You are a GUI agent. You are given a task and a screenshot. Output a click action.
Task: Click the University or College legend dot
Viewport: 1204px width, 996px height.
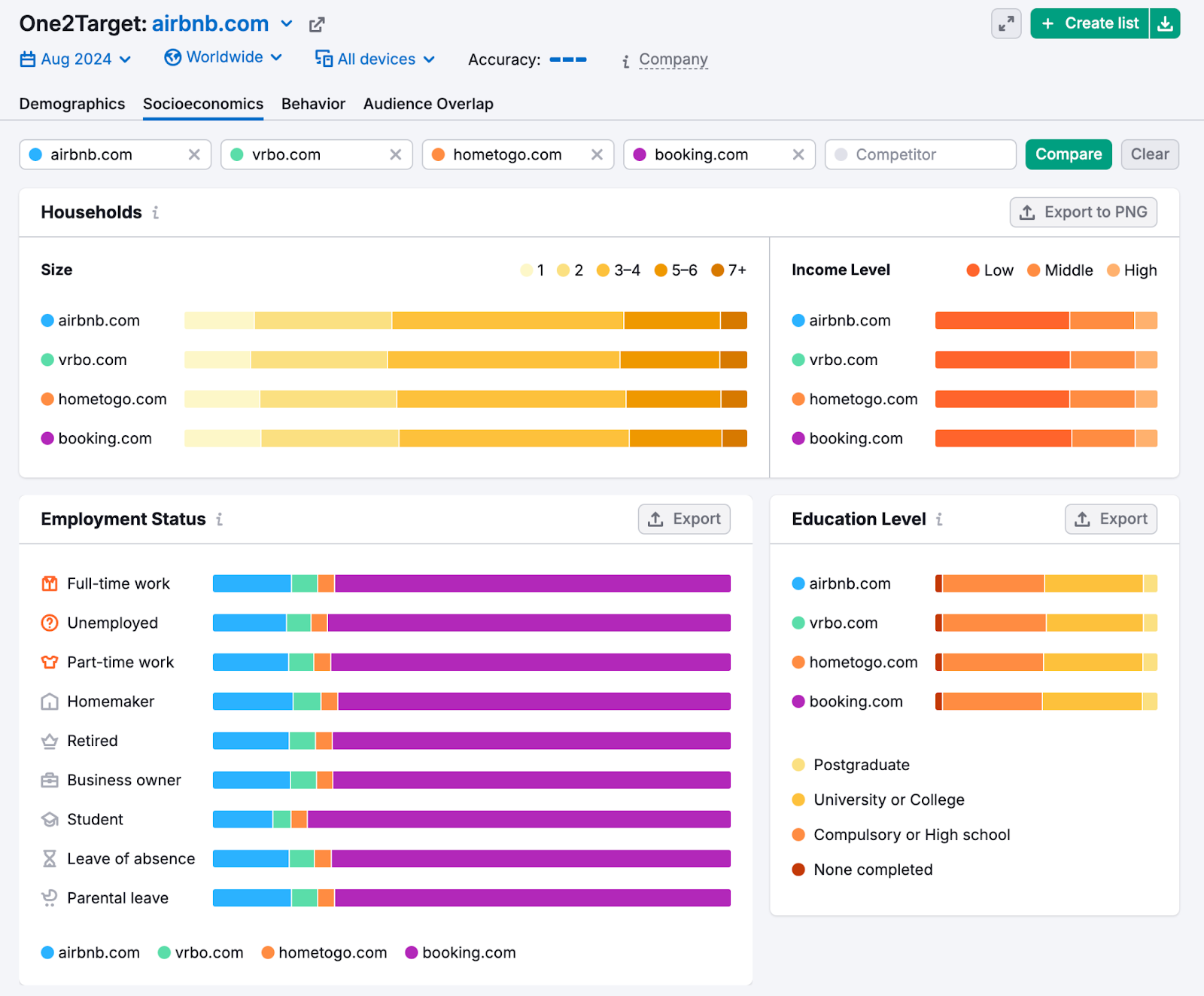(x=799, y=800)
